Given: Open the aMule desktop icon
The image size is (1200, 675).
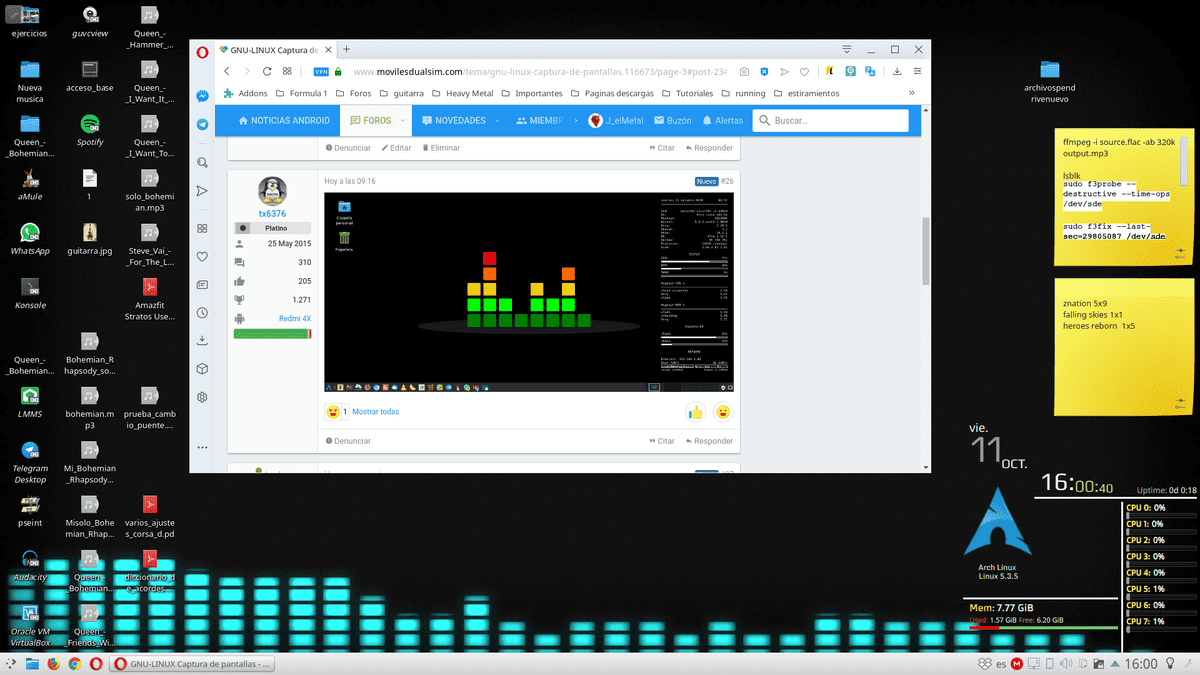Looking at the screenshot, I should tap(30, 184).
